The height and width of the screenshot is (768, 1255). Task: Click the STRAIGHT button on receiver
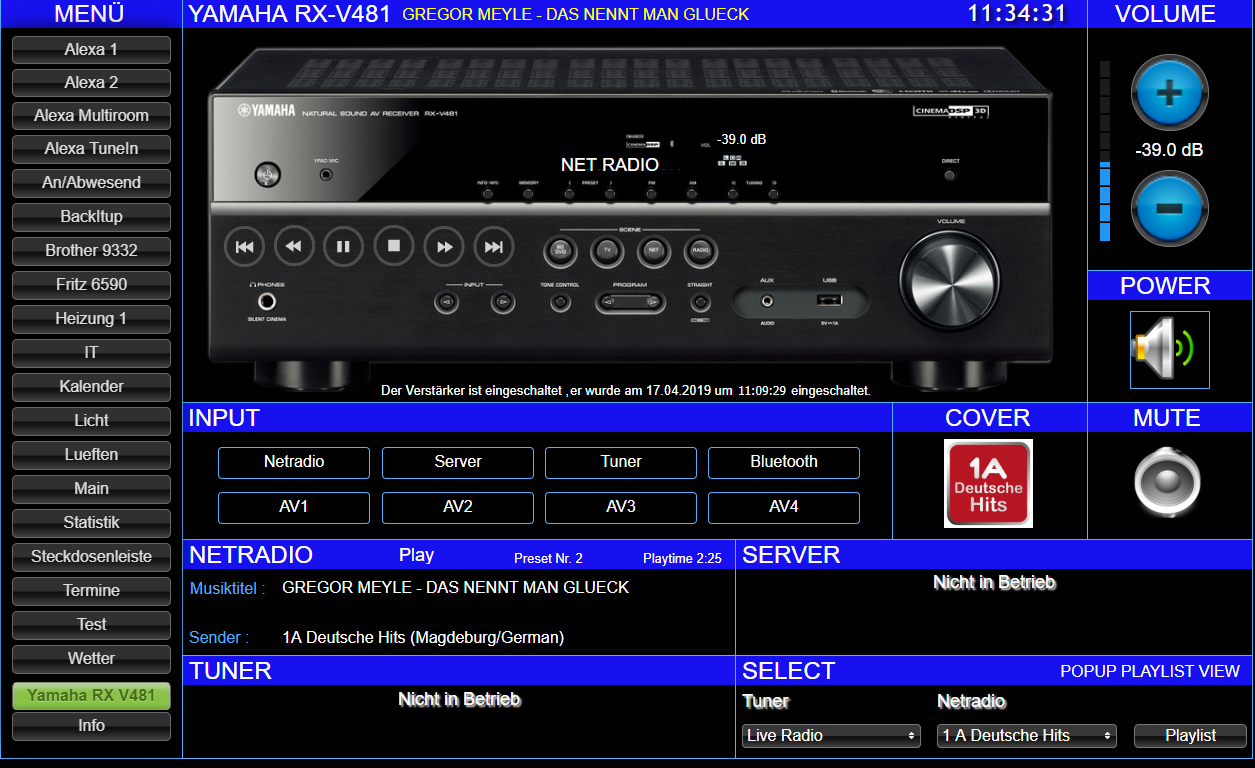pyautogui.click(x=701, y=301)
